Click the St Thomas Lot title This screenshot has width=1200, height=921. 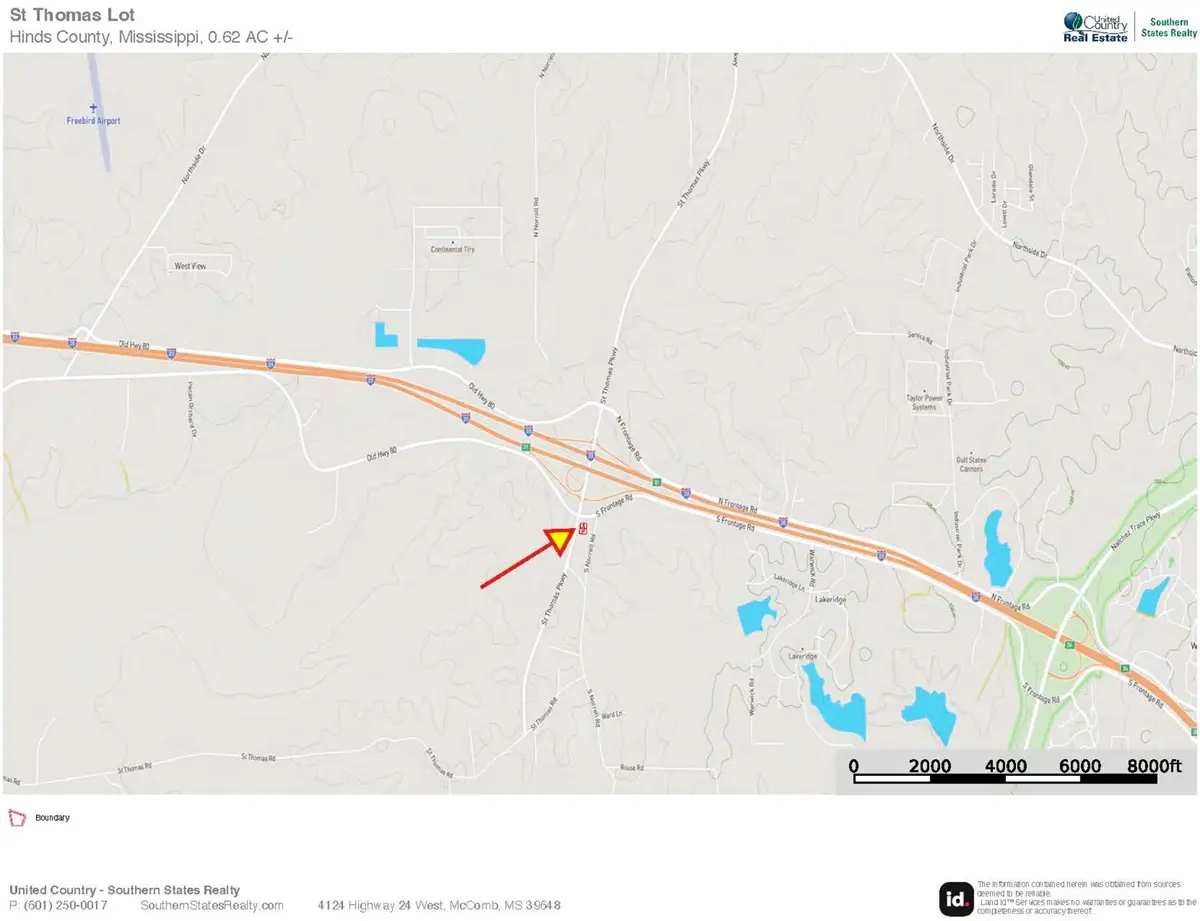pos(72,16)
